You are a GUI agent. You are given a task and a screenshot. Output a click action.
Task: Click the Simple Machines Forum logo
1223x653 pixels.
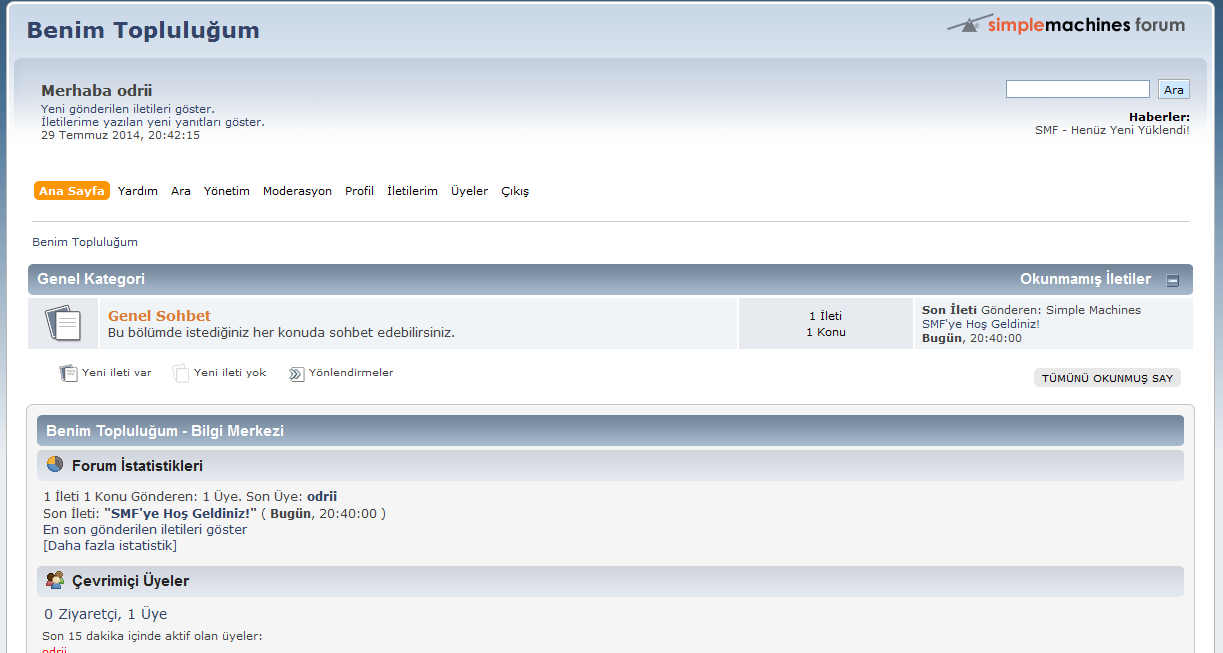[x=1066, y=25]
